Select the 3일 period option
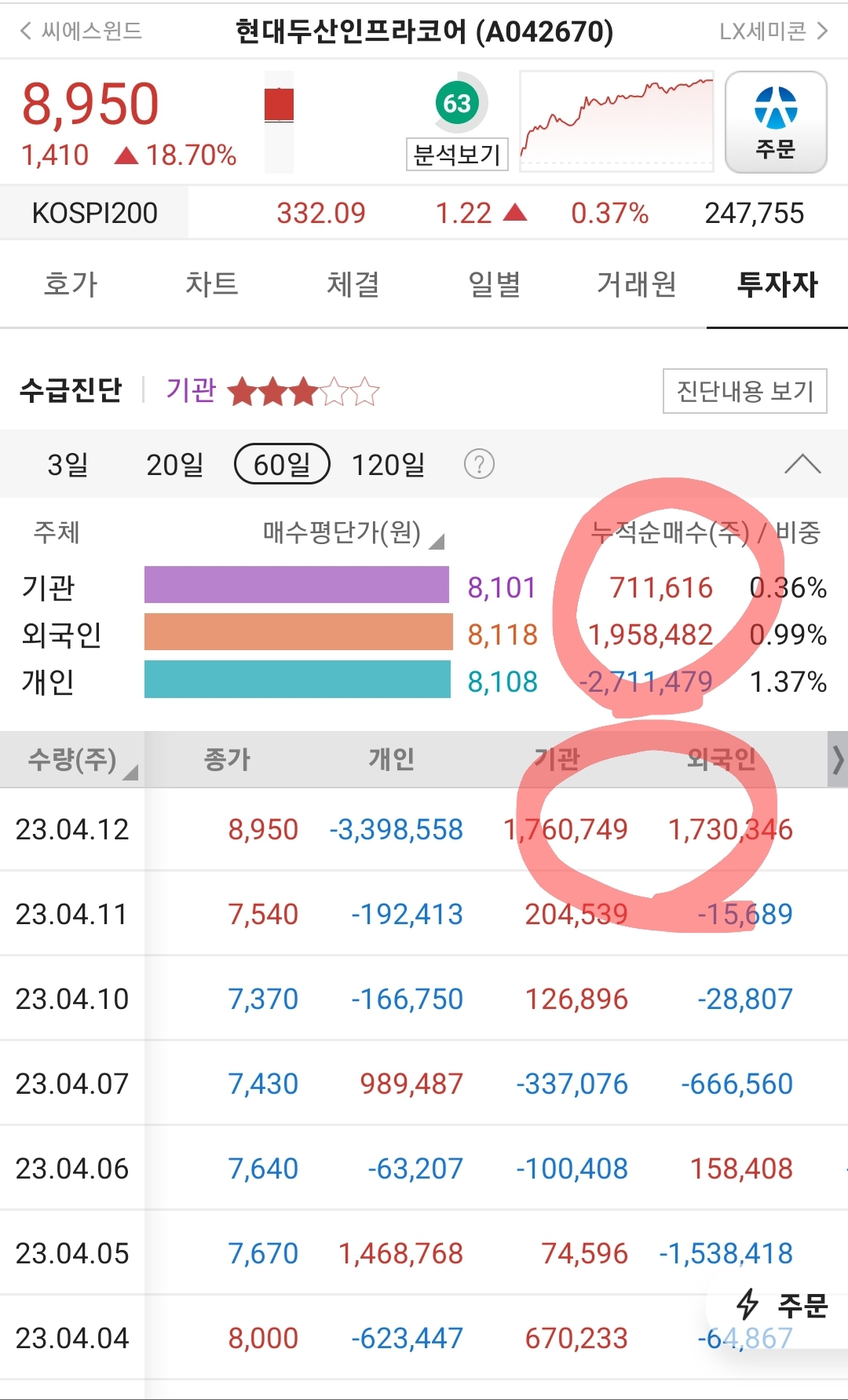Image resolution: width=848 pixels, height=1400 pixels. pos(68,464)
